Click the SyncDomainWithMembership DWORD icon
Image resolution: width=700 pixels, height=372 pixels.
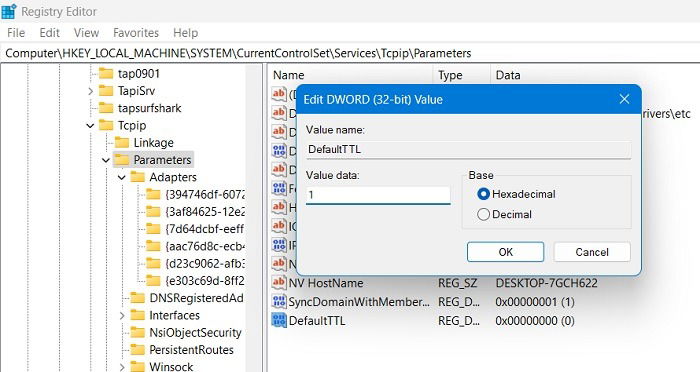click(279, 302)
